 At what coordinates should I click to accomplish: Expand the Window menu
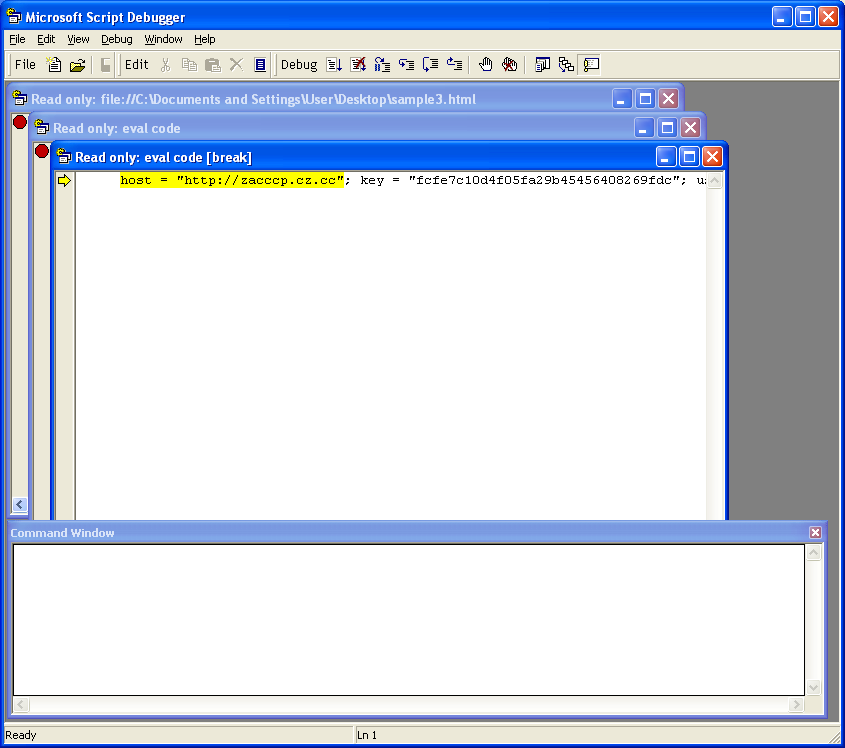pyautogui.click(x=163, y=39)
